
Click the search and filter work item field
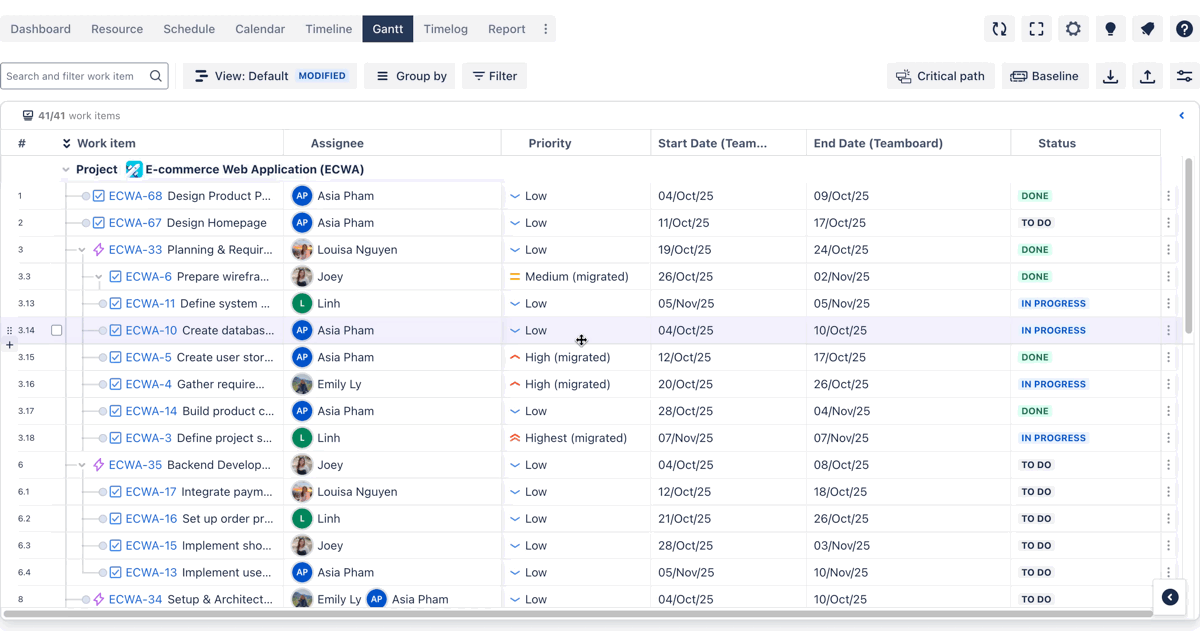click(x=75, y=76)
